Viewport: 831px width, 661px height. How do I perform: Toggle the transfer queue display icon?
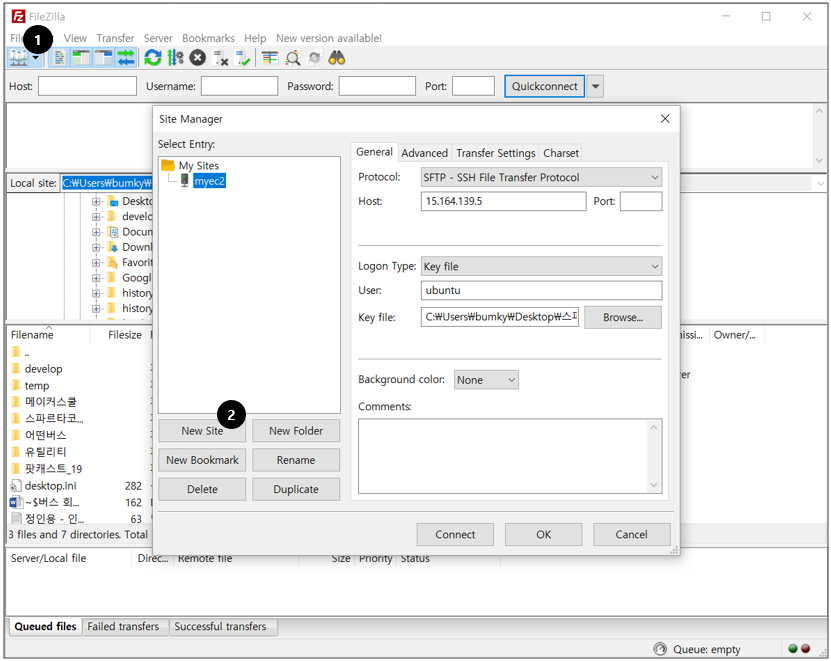point(126,58)
